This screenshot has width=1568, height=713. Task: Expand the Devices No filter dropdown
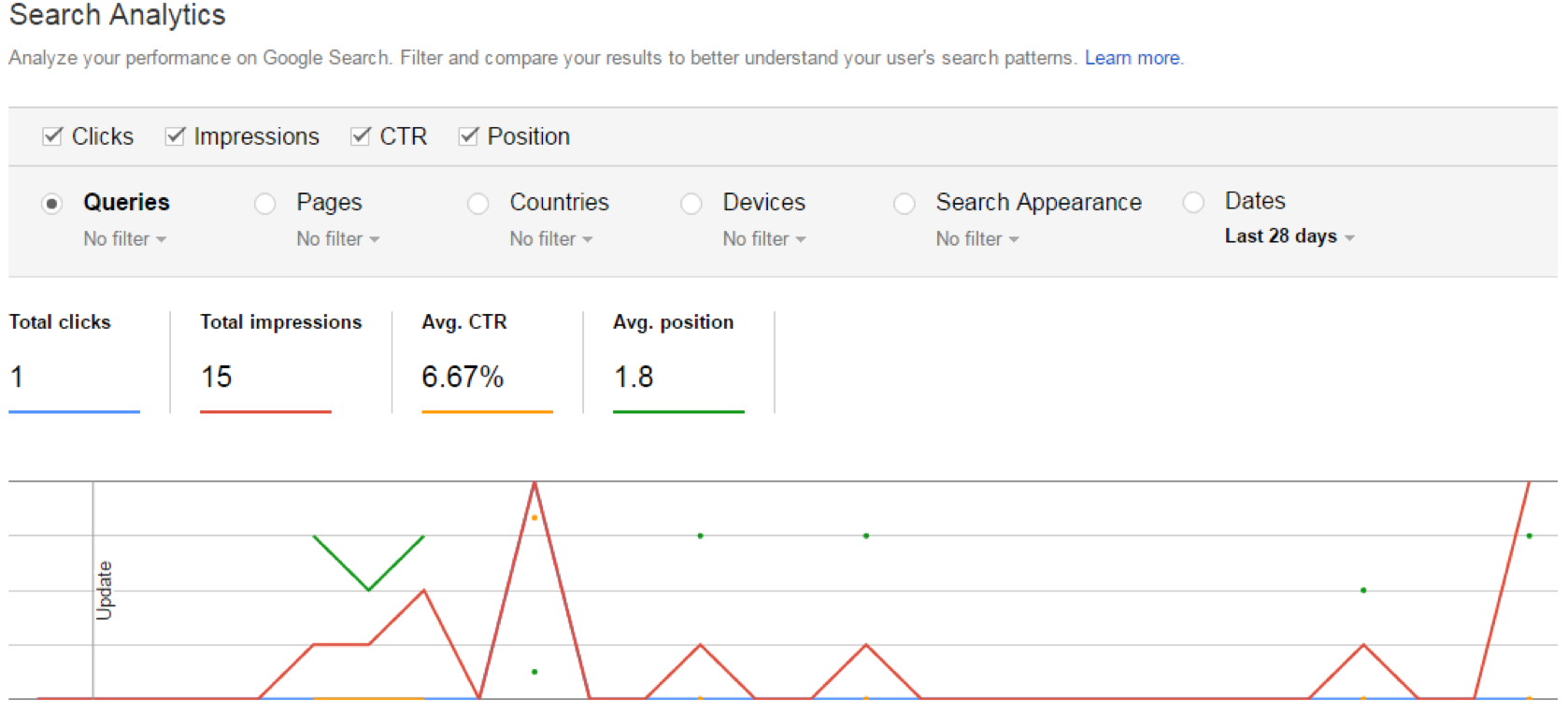[763, 239]
